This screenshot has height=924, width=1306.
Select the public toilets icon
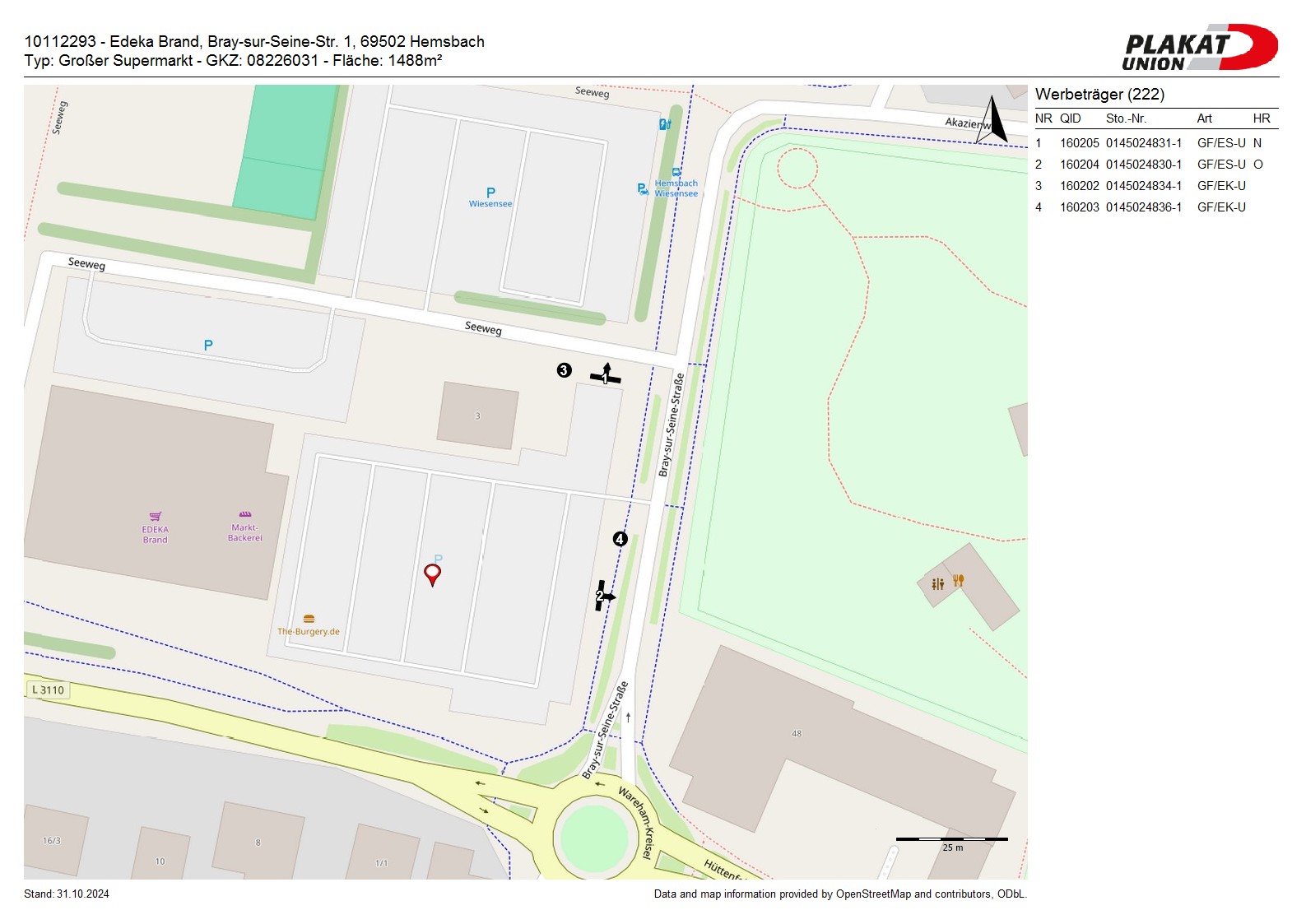[937, 584]
